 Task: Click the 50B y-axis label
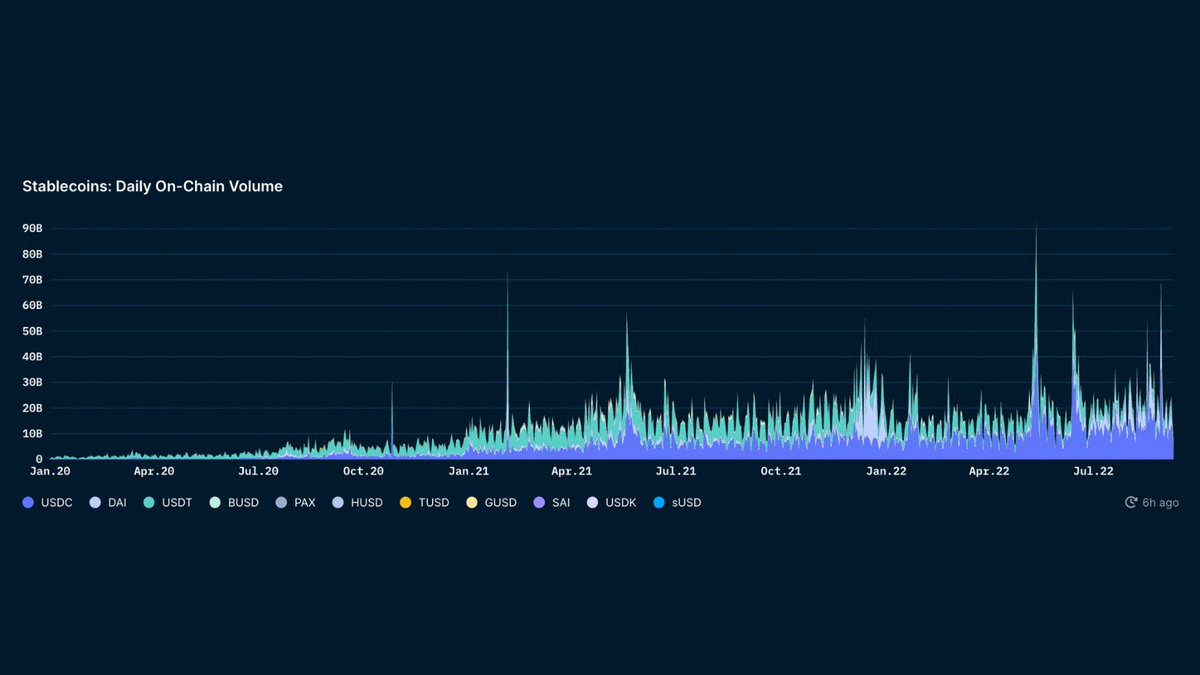[x=33, y=331]
